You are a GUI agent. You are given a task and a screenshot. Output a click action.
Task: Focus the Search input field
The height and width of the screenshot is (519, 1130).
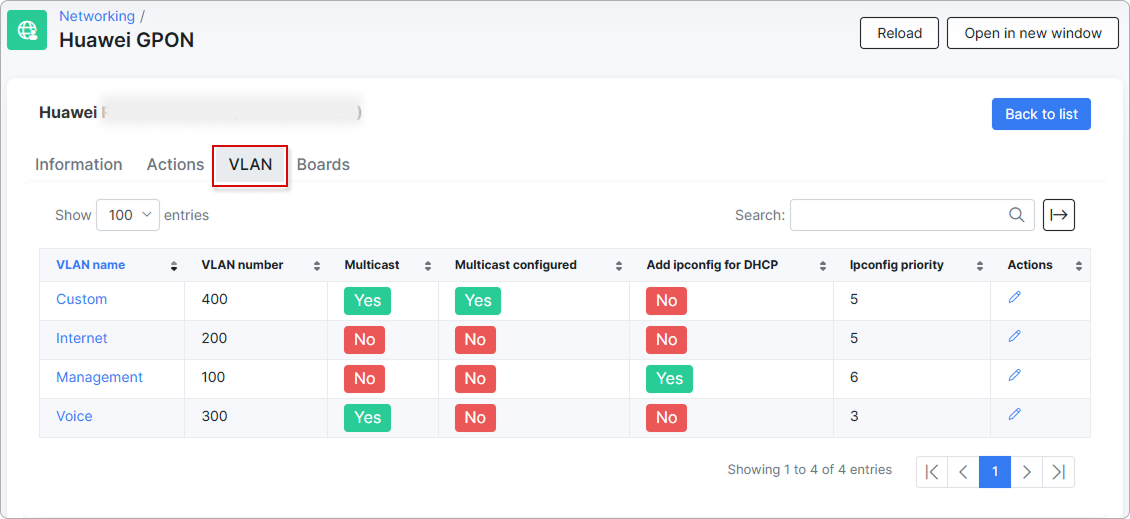tap(897, 215)
